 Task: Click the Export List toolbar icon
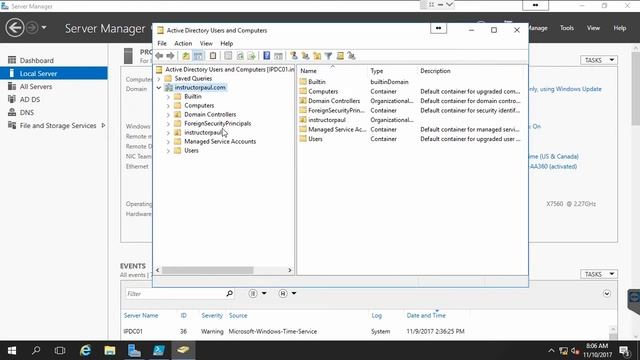(x=251, y=56)
